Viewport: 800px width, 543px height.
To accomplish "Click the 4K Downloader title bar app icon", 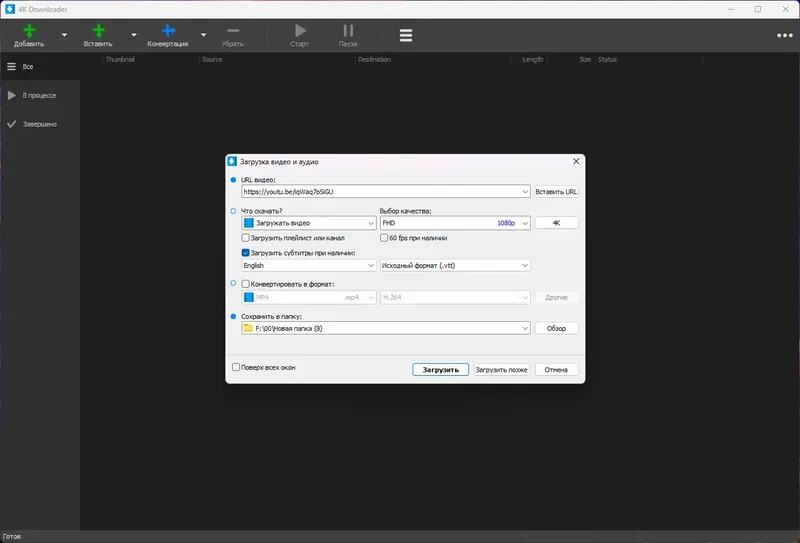I will pos(10,9).
